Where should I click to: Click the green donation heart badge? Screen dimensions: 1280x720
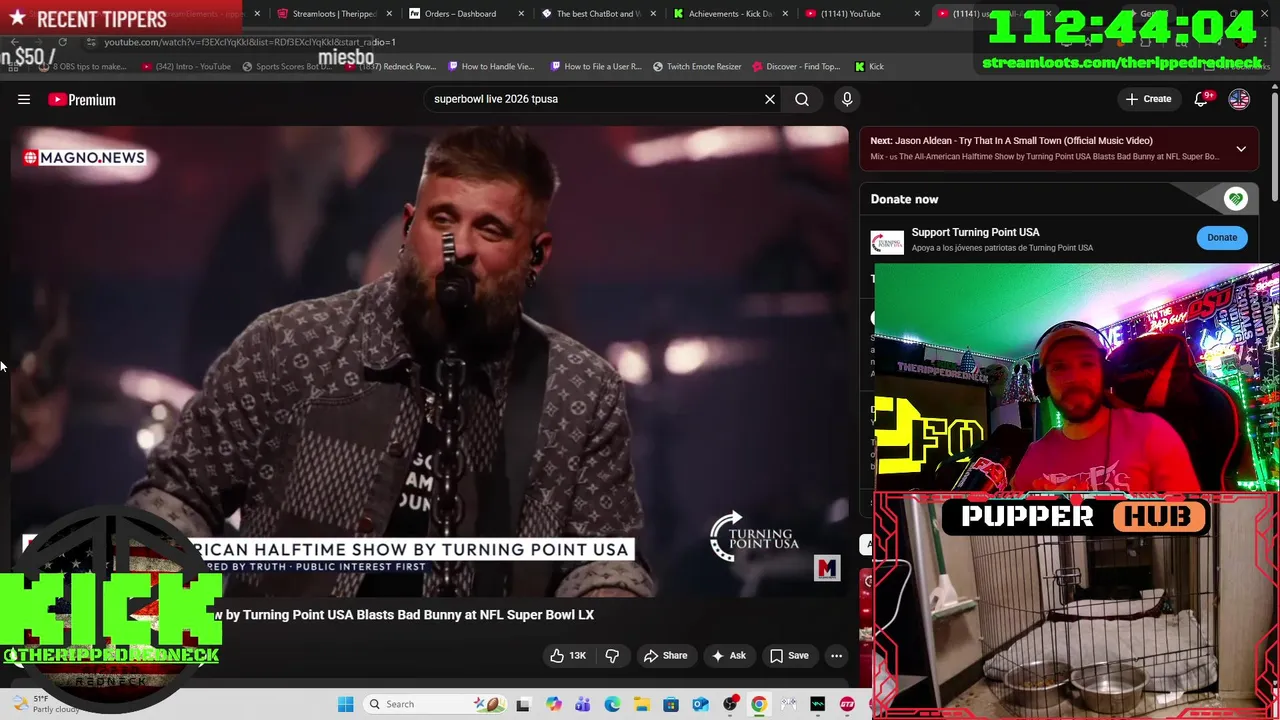(x=1236, y=199)
